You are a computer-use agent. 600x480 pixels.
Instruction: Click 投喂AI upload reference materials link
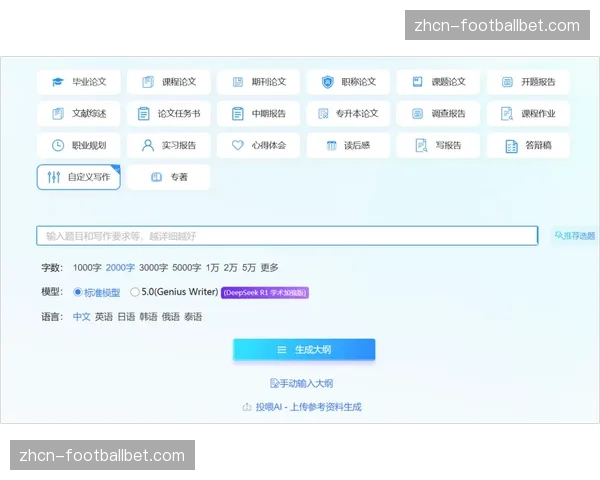coord(302,407)
